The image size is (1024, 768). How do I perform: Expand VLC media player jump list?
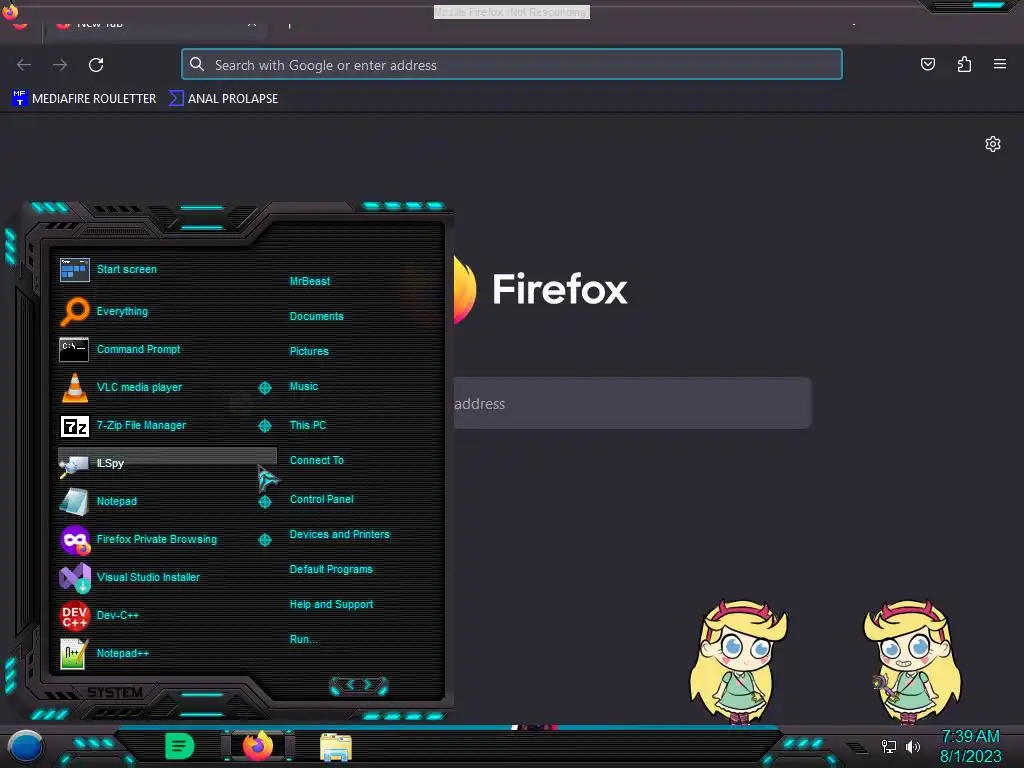pos(264,388)
